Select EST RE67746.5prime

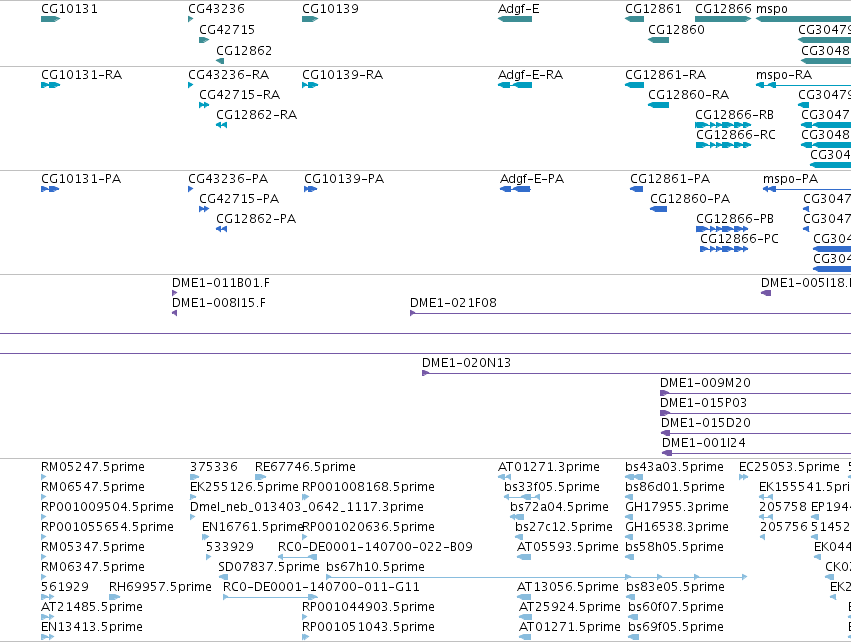tap(306, 467)
